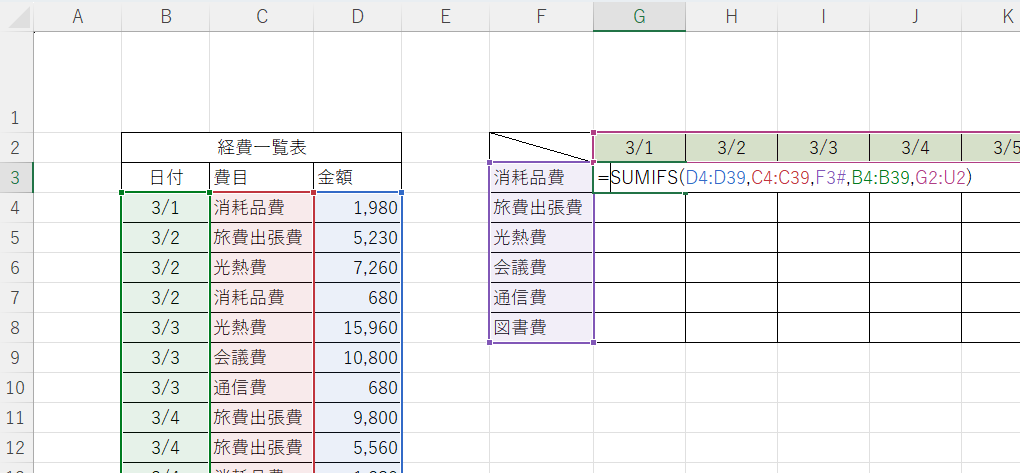Image resolution: width=1020 pixels, height=473 pixels.
Task: Click the 日付 header cell
Action: (165, 178)
